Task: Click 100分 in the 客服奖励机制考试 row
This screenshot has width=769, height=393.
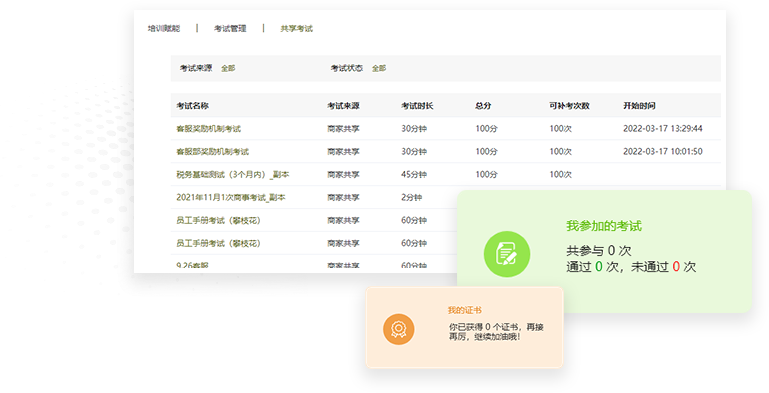Action: (487, 129)
